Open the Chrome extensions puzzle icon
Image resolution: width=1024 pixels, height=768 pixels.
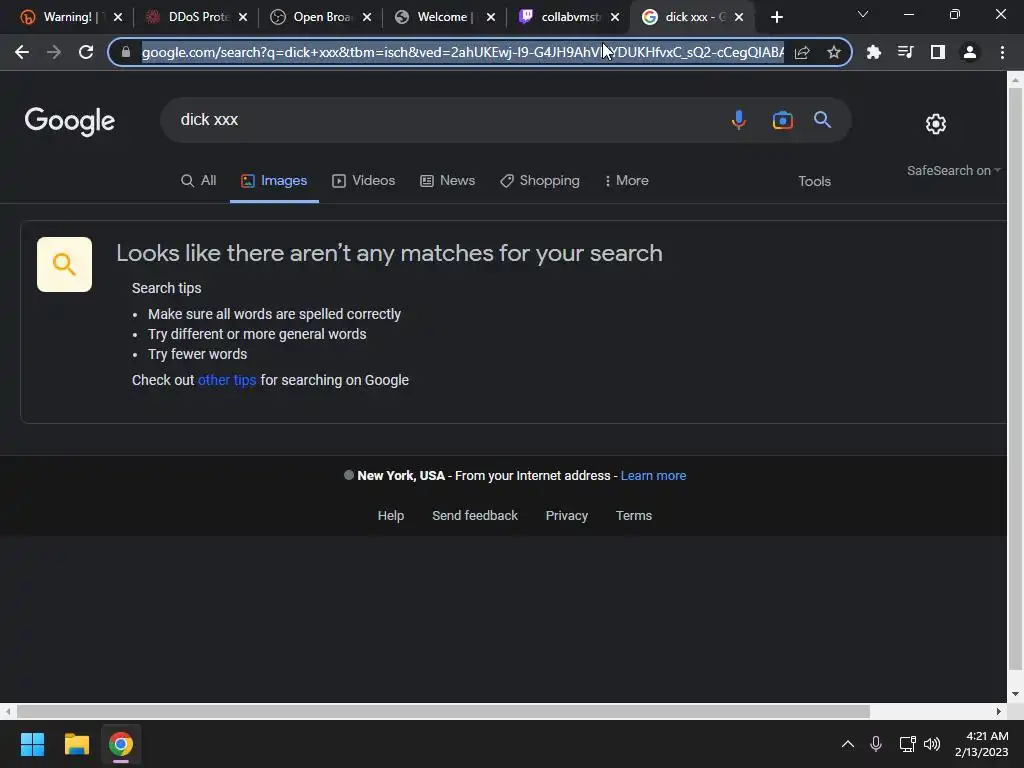coord(873,52)
